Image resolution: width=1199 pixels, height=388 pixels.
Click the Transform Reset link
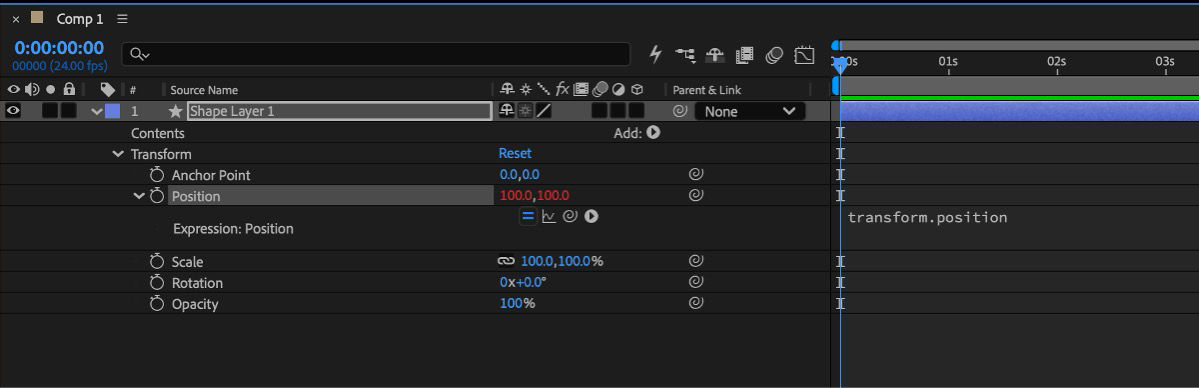tap(515, 154)
